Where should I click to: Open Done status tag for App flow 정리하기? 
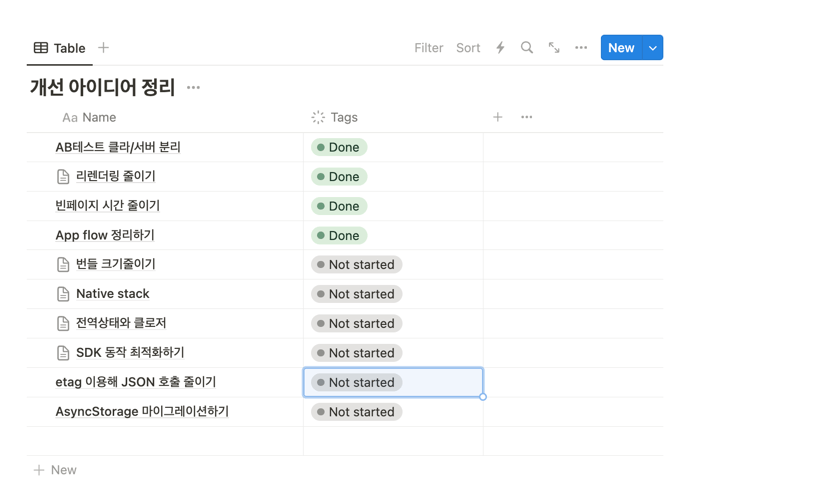pyautogui.click(x=339, y=236)
